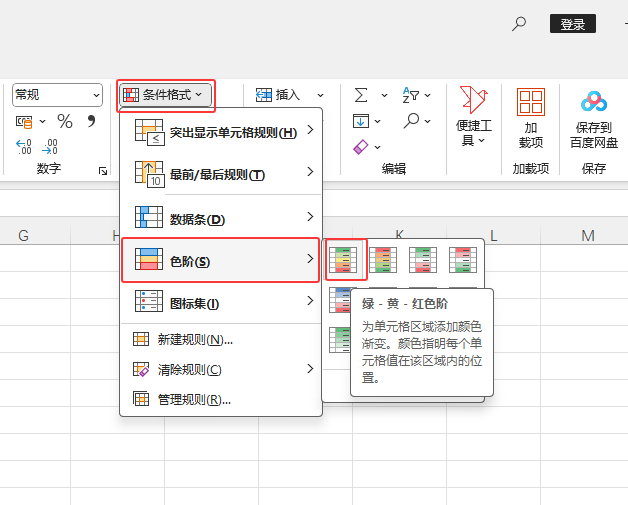
Task: Click the percent style icon
Action: point(65,122)
